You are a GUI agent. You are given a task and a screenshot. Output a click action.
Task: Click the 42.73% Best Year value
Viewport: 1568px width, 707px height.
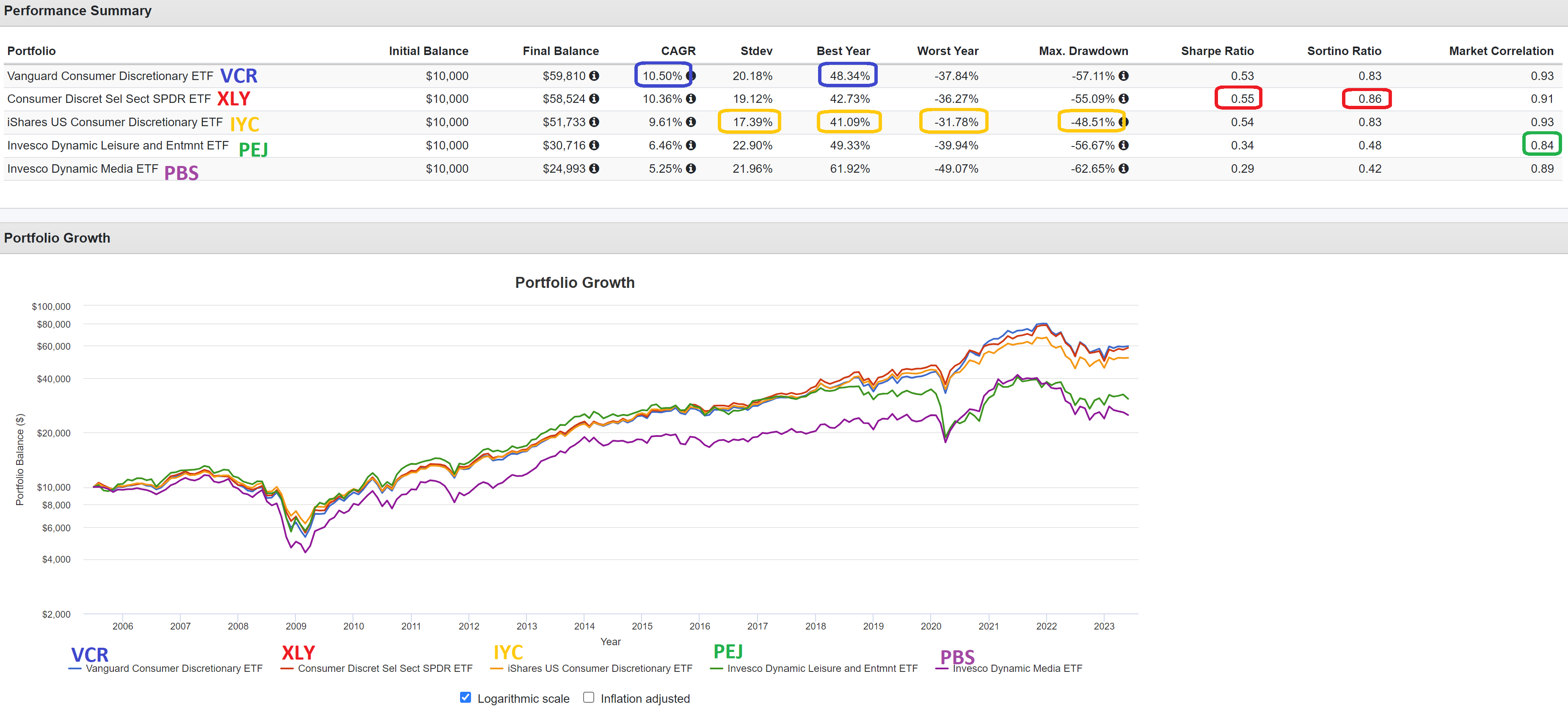point(850,99)
